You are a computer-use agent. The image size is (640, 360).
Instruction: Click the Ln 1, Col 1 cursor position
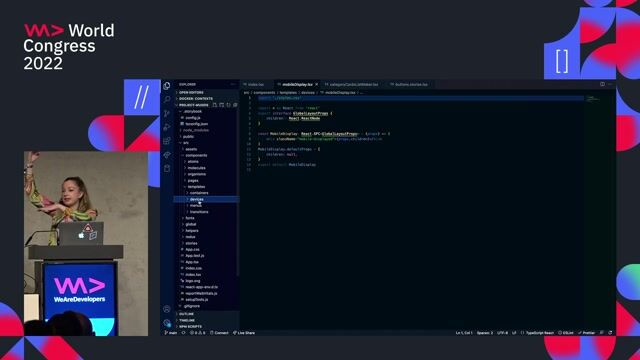(x=464, y=333)
